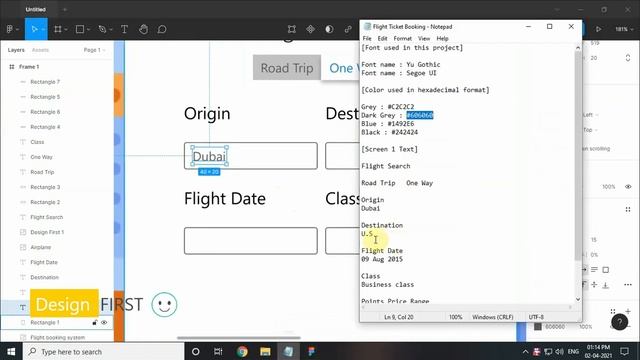Viewport: 640px width, 360px height.
Task: Click the Present play icon
Action: (x=598, y=29)
